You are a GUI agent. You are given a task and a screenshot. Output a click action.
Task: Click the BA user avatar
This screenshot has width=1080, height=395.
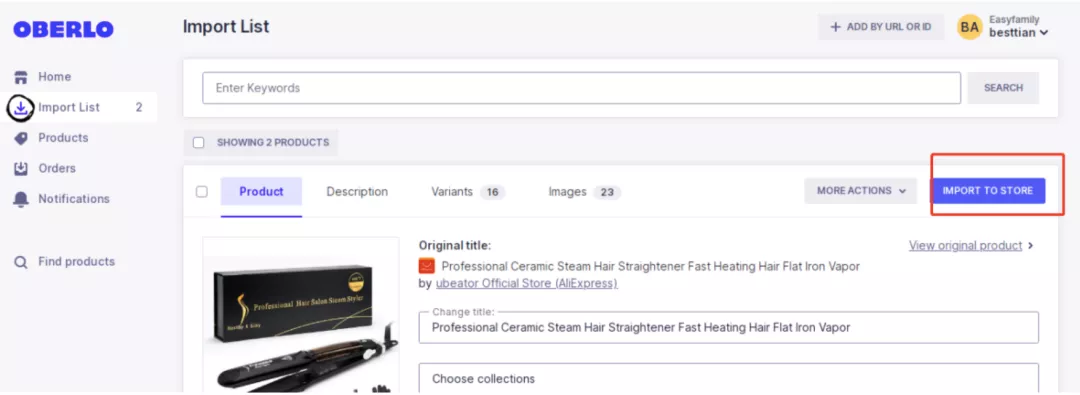click(x=970, y=27)
